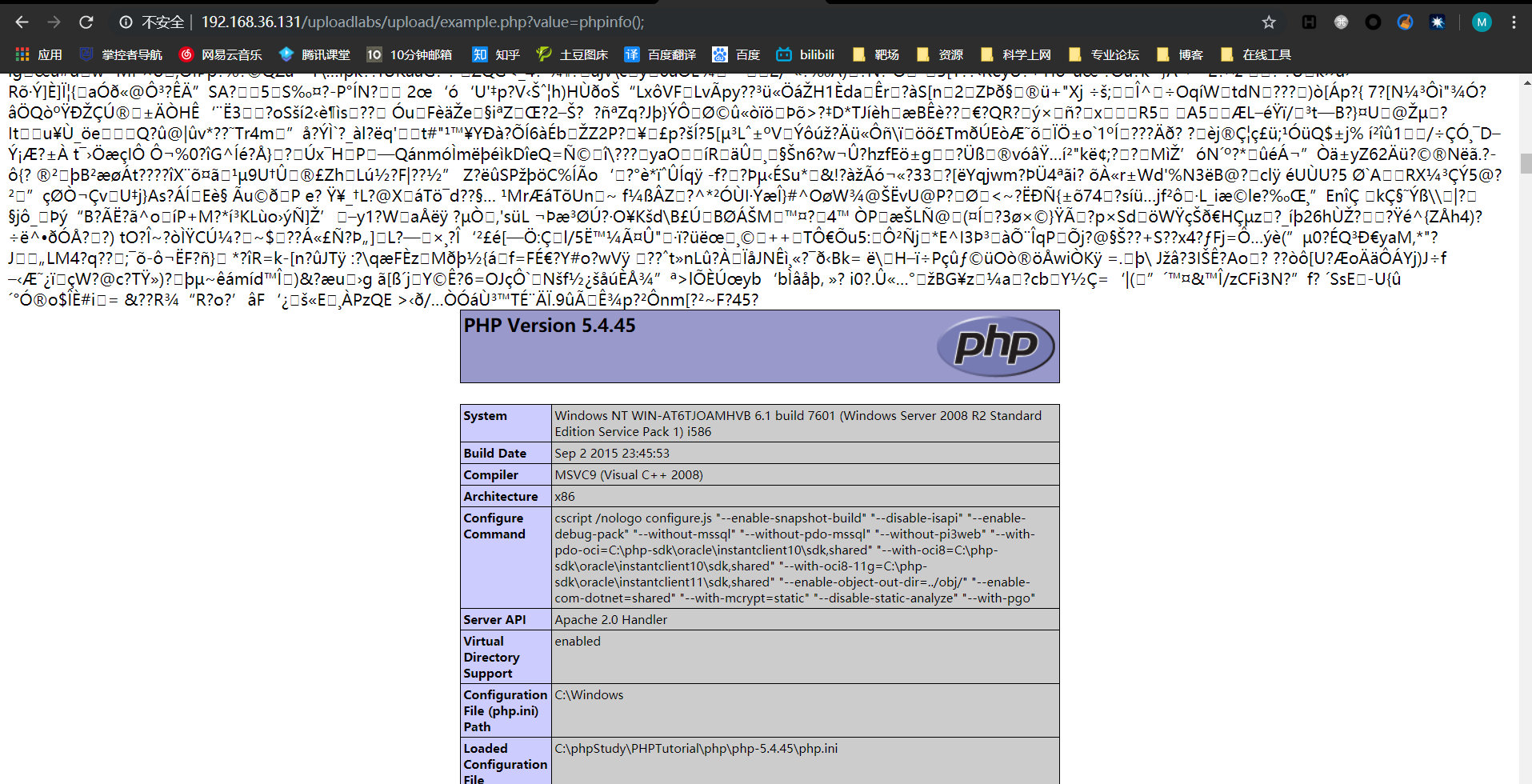Click the Windows NT WIN-AT6TJOAMHVB system value
Screen dimensions: 1532x784
click(798, 423)
